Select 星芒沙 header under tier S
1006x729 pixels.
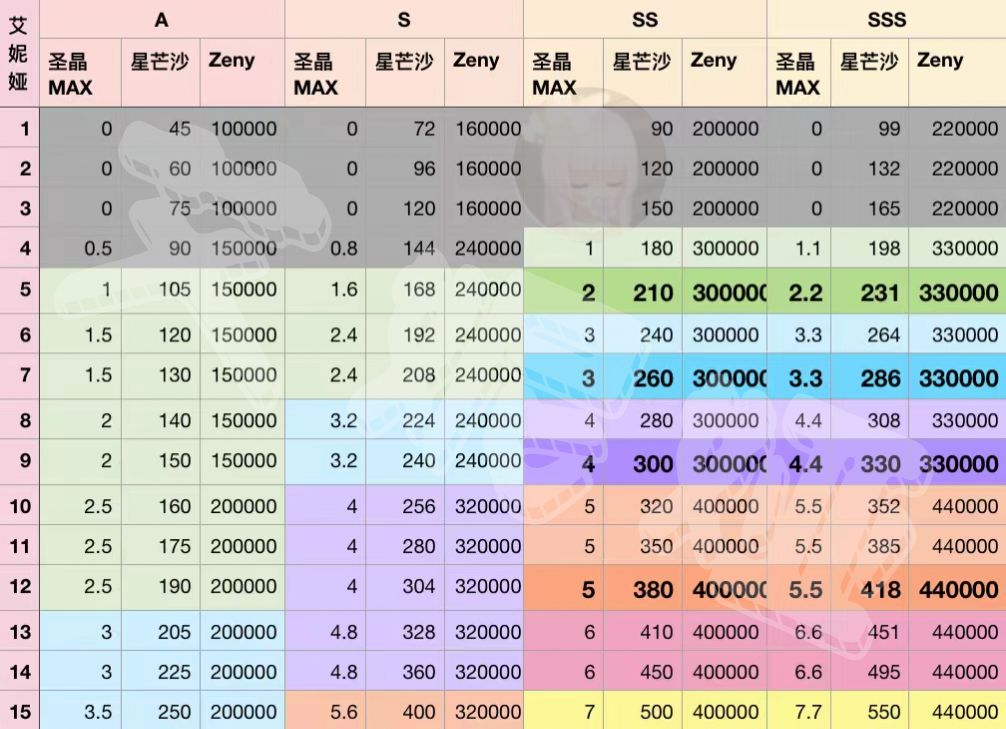point(405,73)
